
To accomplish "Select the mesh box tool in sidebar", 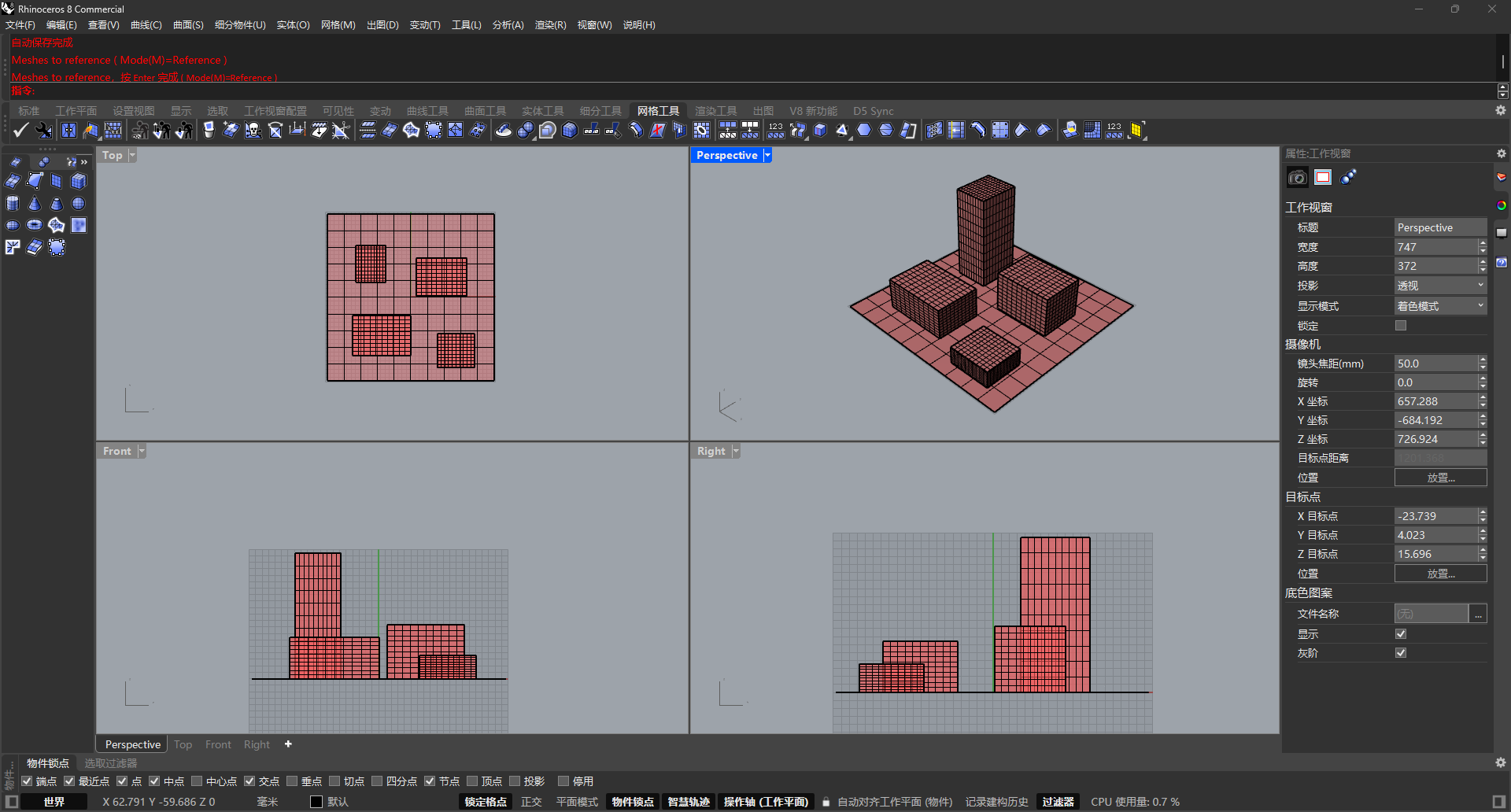I will pos(79,182).
